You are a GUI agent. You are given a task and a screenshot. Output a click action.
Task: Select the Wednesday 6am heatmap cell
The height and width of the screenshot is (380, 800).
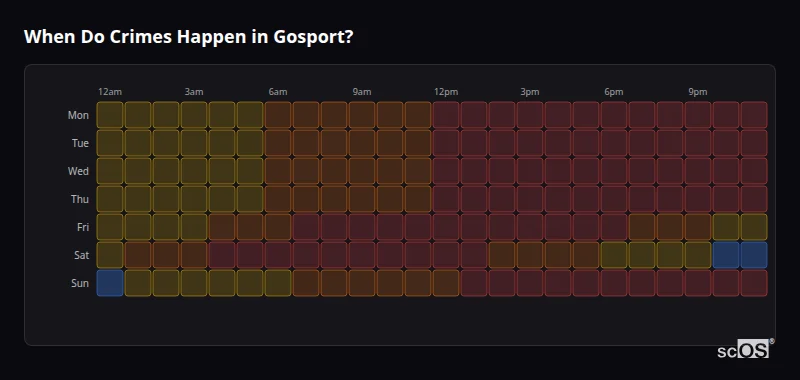(278, 171)
